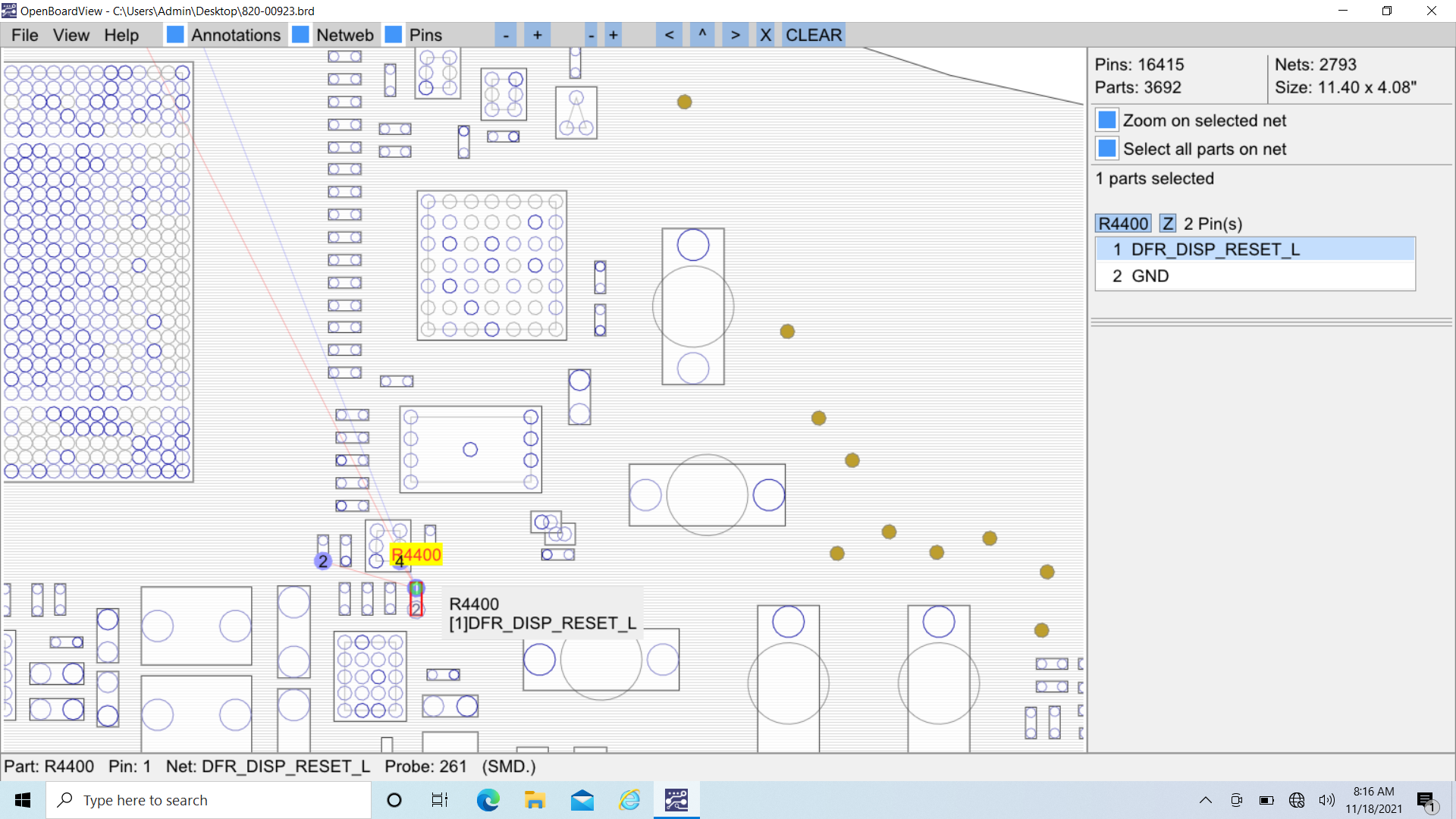This screenshot has height=819, width=1456.
Task: Clear current selection with the "X" button
Action: (x=765, y=35)
